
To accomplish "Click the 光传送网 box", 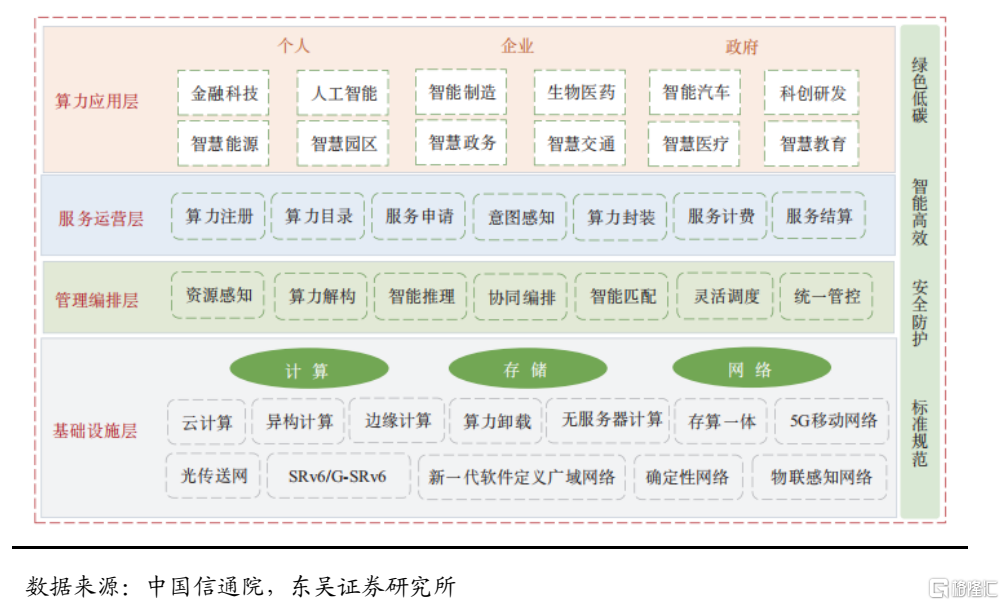I will pyautogui.click(x=213, y=476).
